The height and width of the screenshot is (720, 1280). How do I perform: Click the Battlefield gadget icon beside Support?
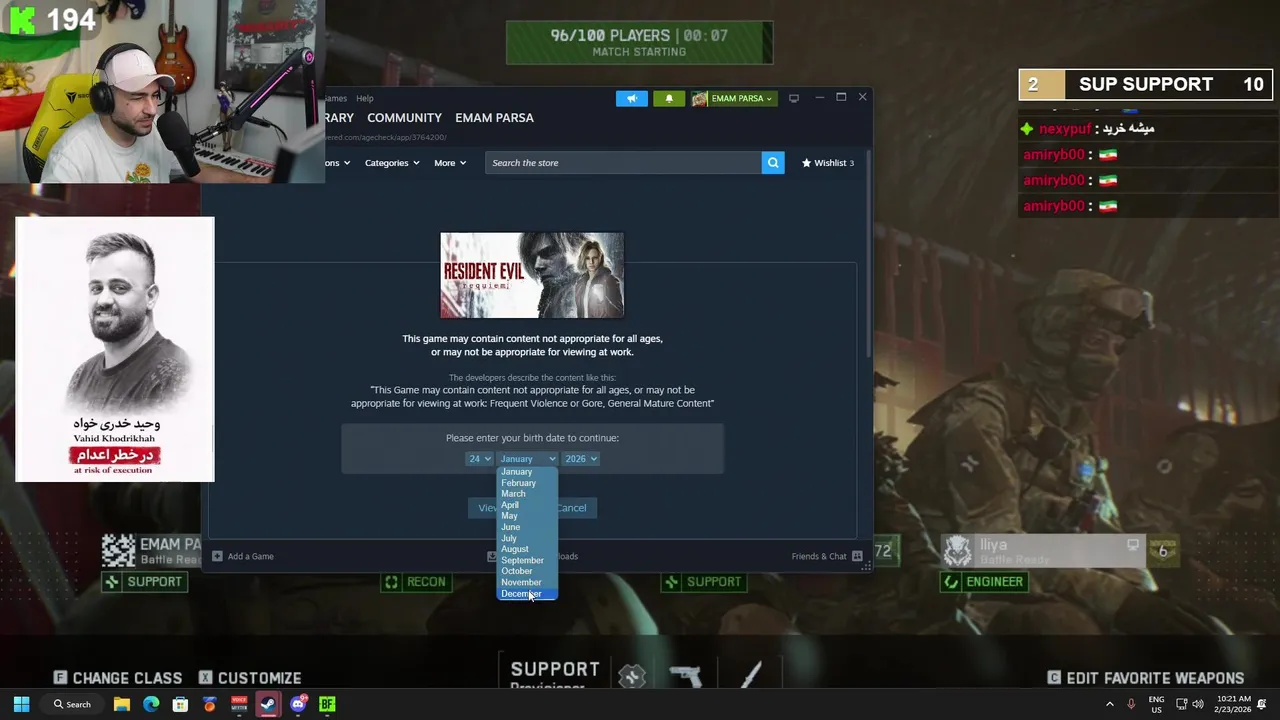(631, 677)
